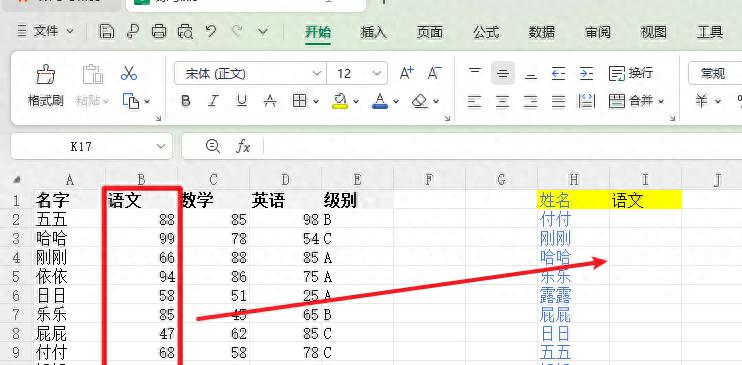Expand the Name Box K17 dropdown
The width and height of the screenshot is (742, 365).
(161, 146)
